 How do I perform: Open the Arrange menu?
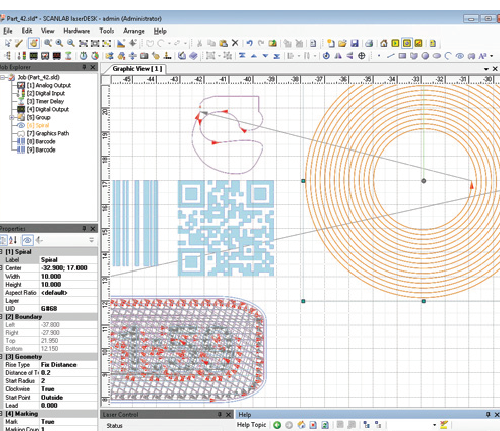[x=134, y=31]
